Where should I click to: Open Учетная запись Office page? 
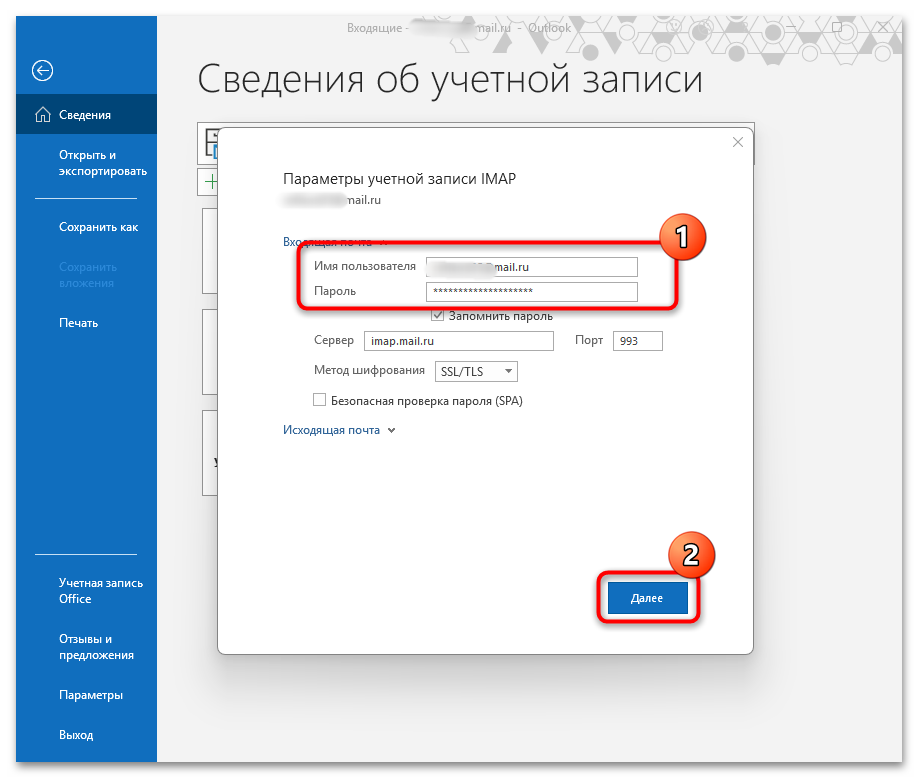click(101, 591)
